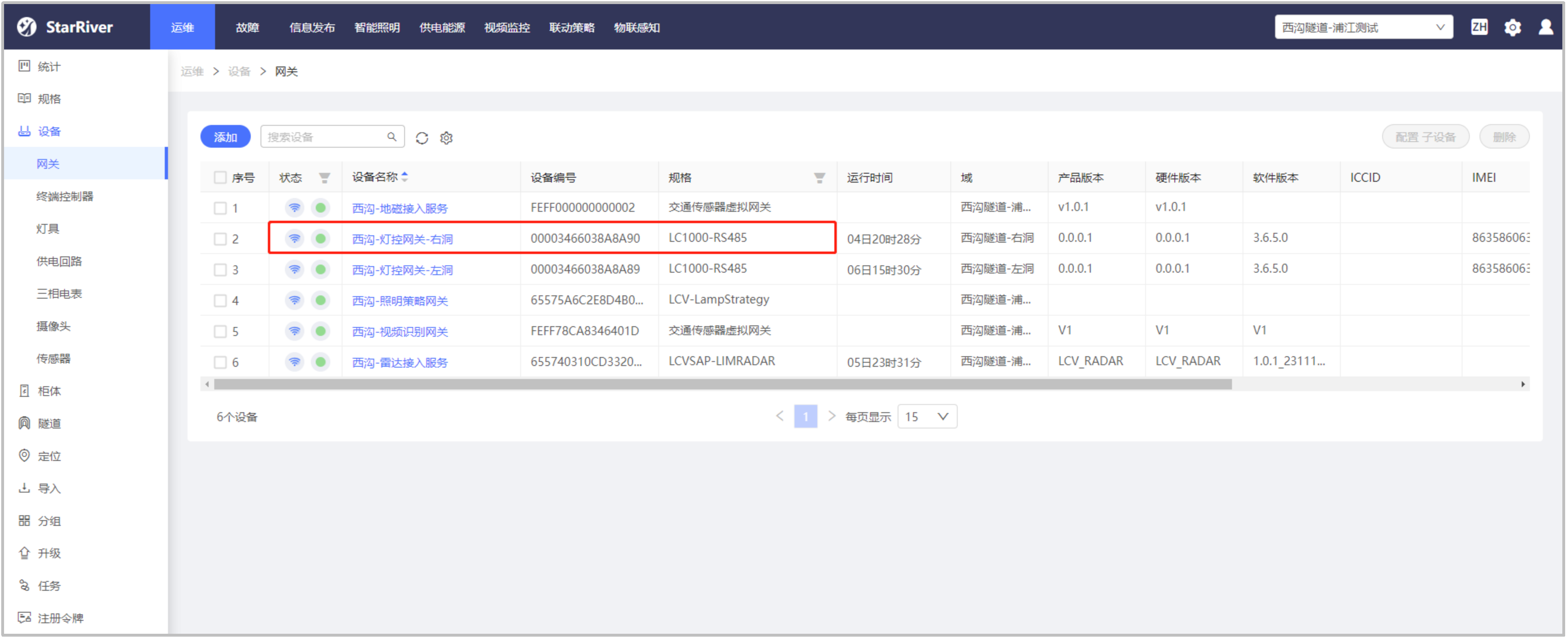This screenshot has height=637, width=1568.
Task: Click the 删除 button
Action: tap(1504, 137)
